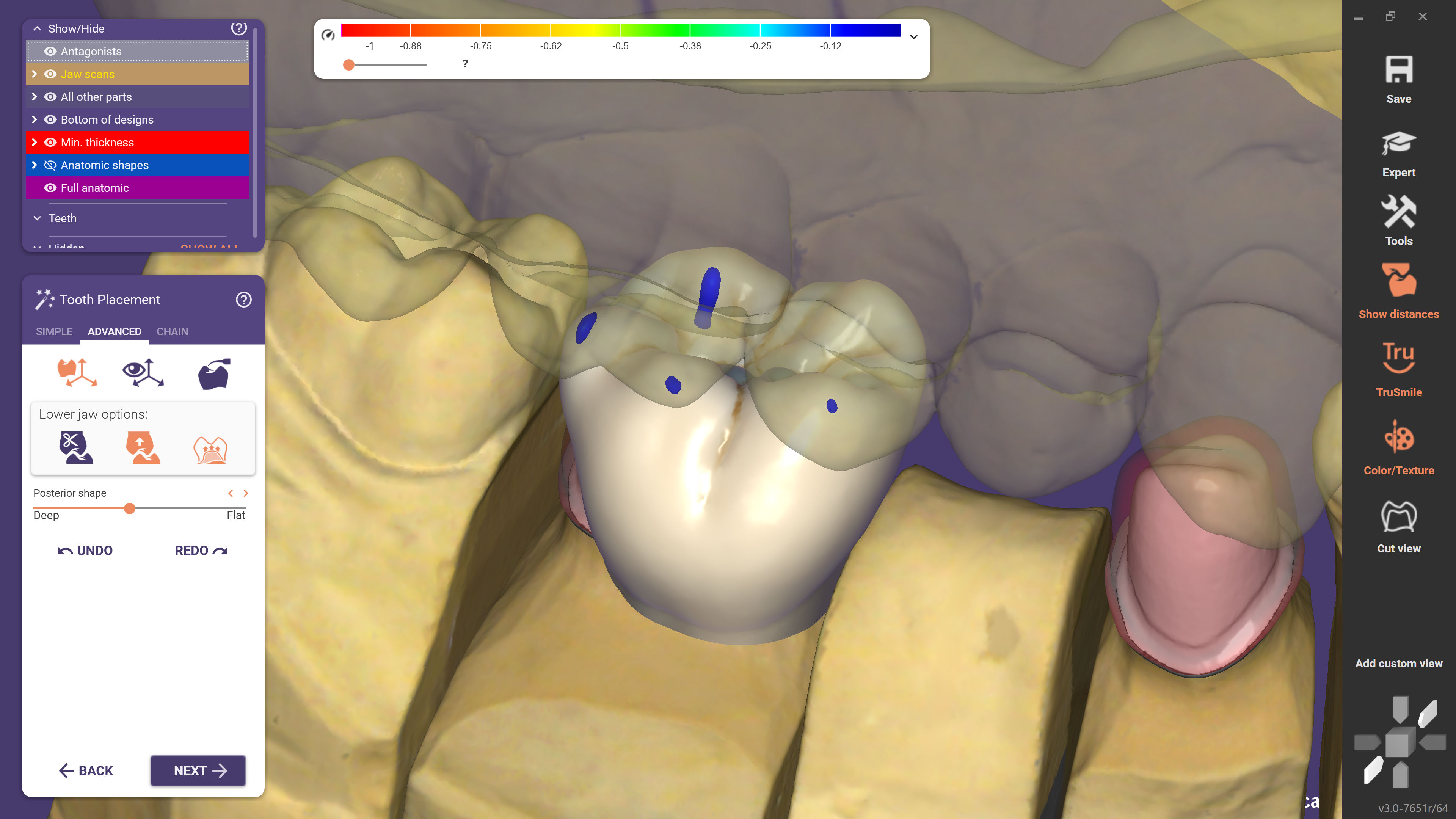Click the NEXT button

click(198, 770)
